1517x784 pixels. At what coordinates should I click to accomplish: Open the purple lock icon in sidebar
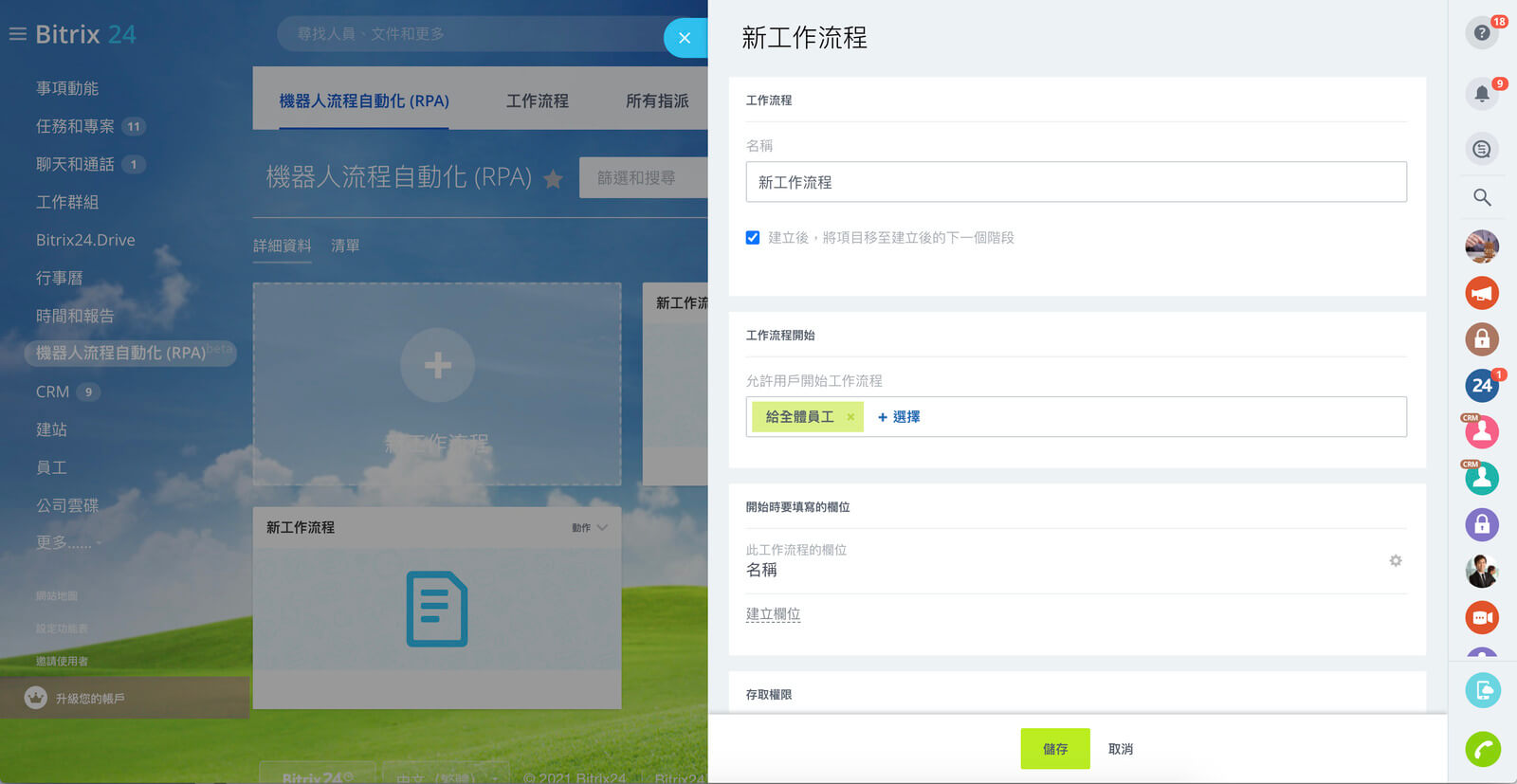click(x=1482, y=525)
